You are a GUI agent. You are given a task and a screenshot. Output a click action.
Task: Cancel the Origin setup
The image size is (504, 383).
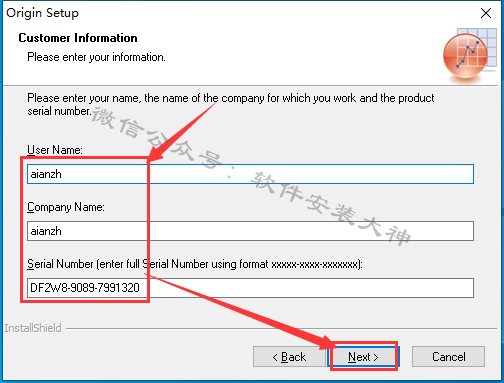[x=448, y=357]
